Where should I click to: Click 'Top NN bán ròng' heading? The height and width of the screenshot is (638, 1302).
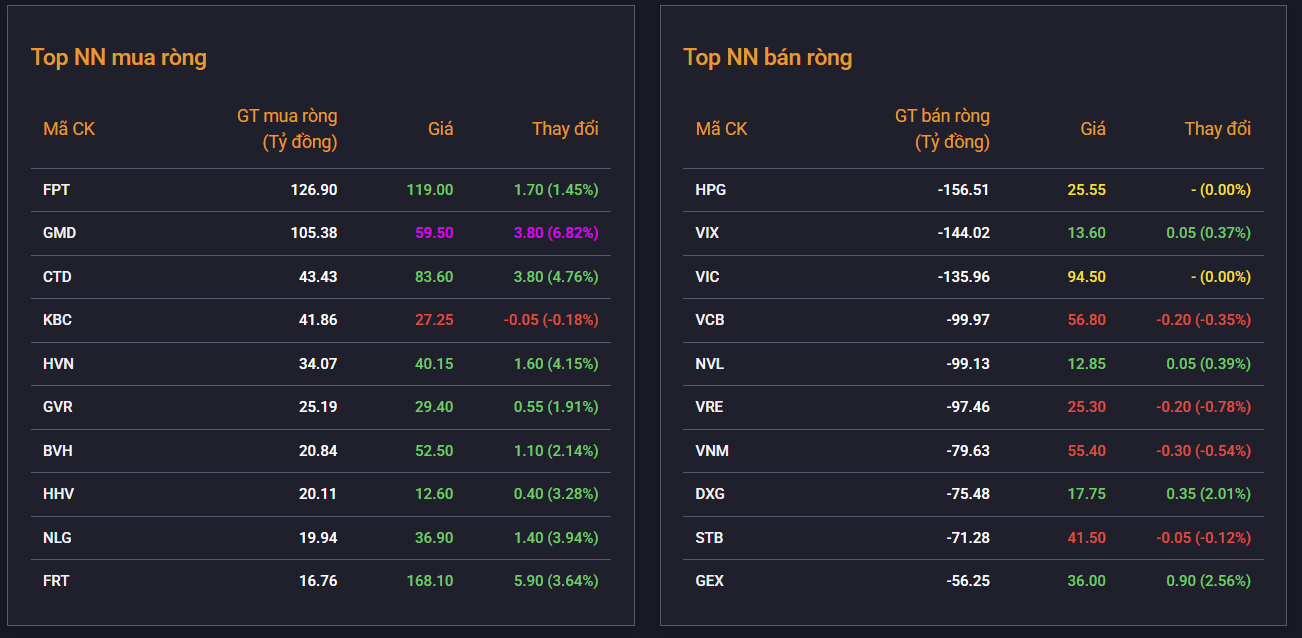[767, 57]
